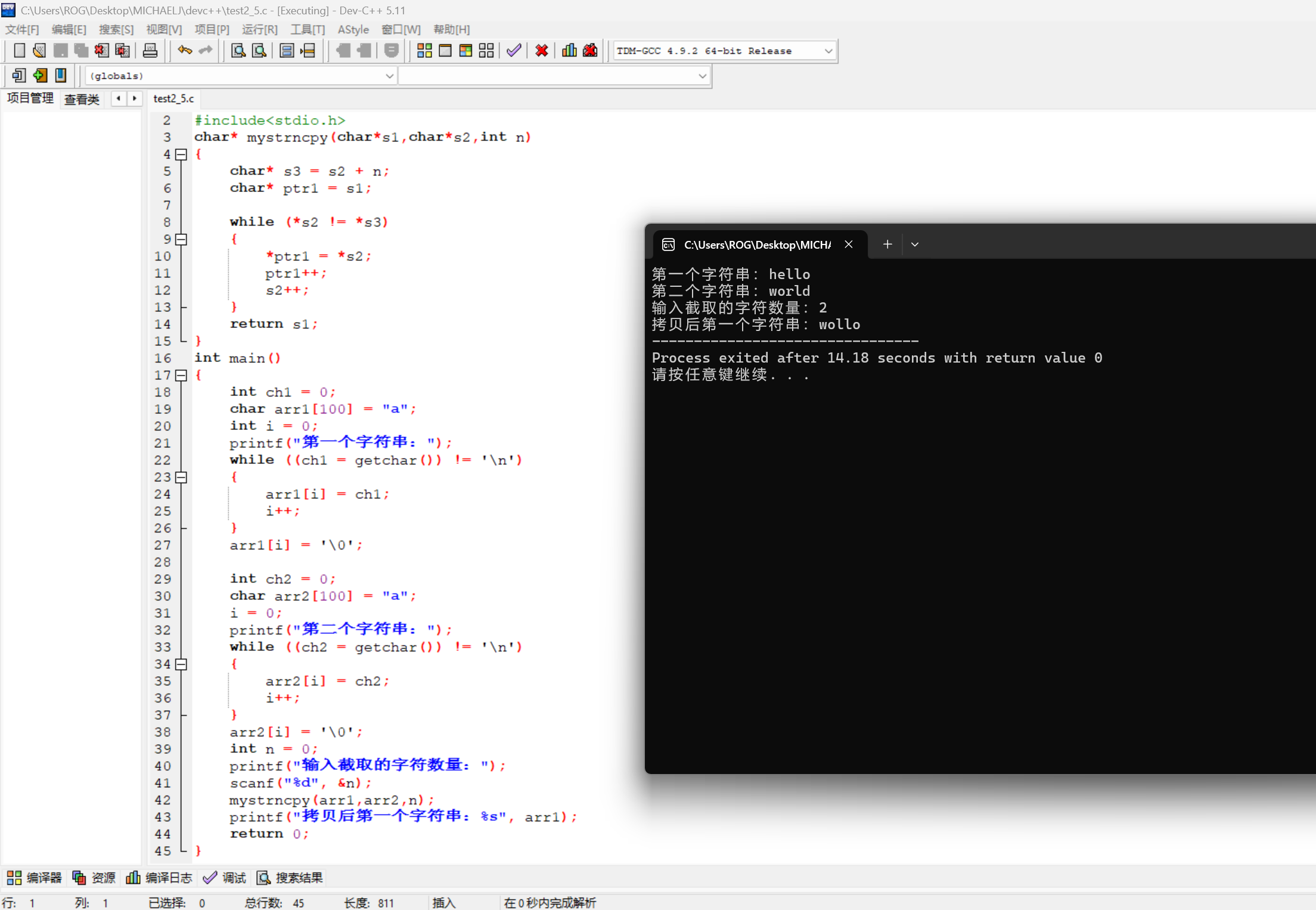
Task: Open the 编译日志 bottom panel
Action: (x=159, y=878)
